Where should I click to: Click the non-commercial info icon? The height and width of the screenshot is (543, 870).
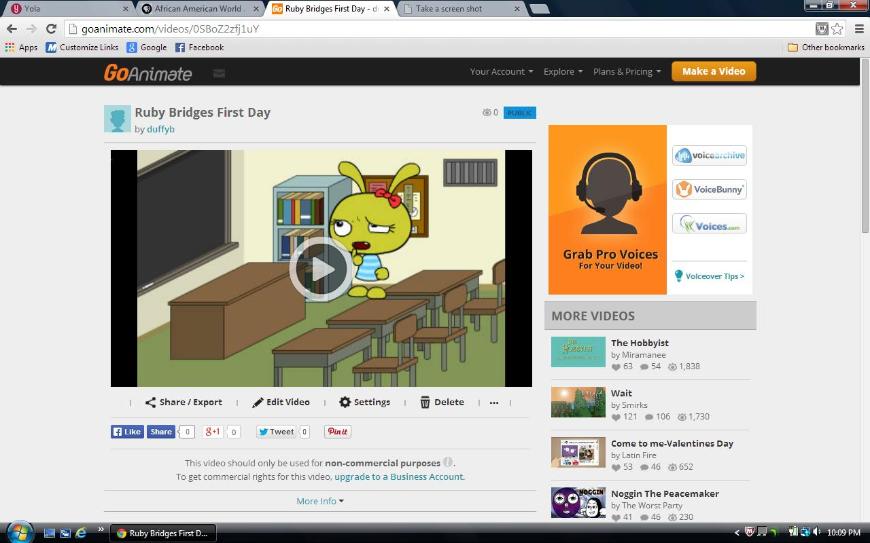pyautogui.click(x=448, y=462)
